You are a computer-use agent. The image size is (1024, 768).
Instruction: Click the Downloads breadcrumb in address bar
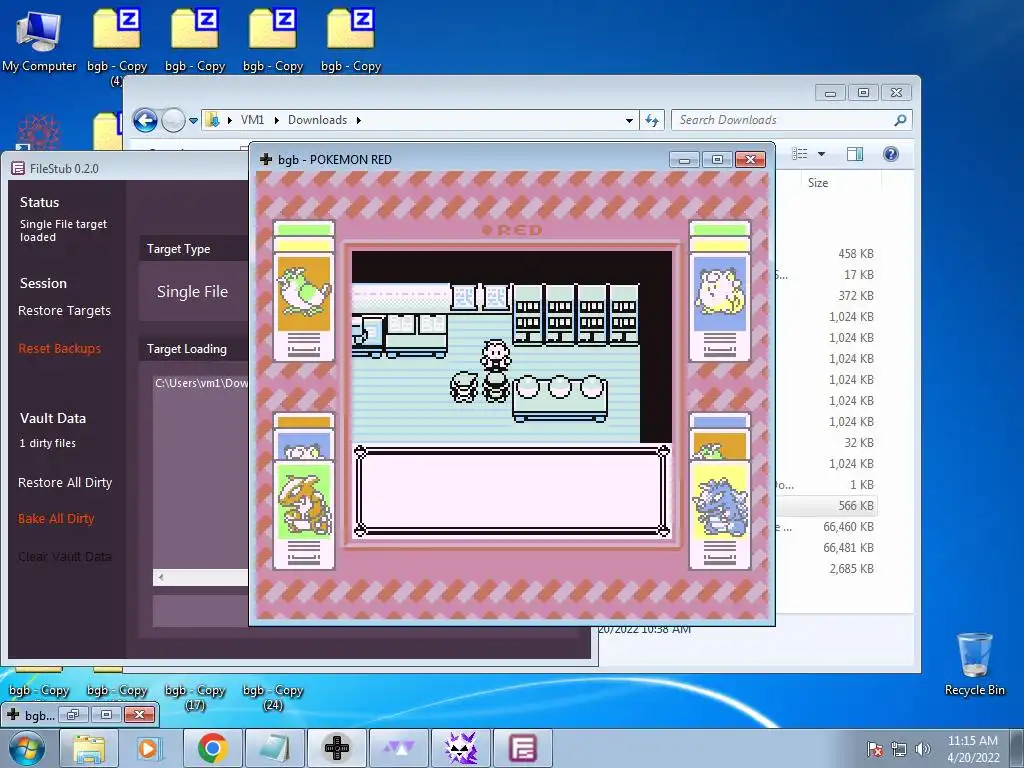317,120
